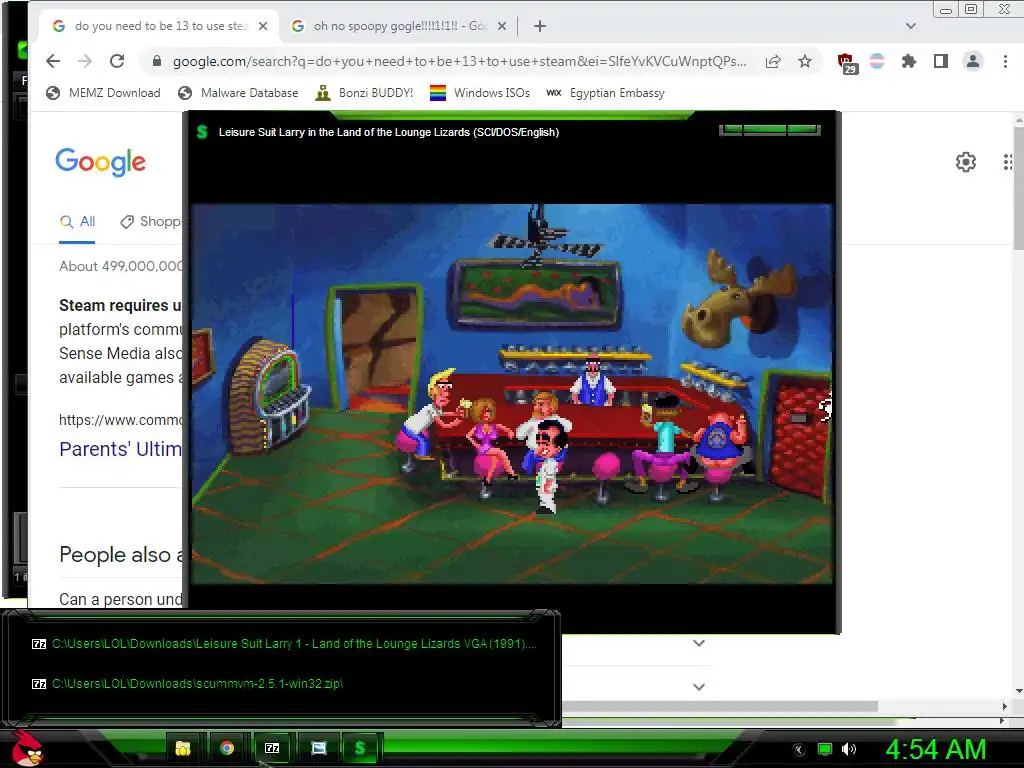Open uBlock shield extension showing 29
The height and width of the screenshot is (768, 1024).
(846, 63)
